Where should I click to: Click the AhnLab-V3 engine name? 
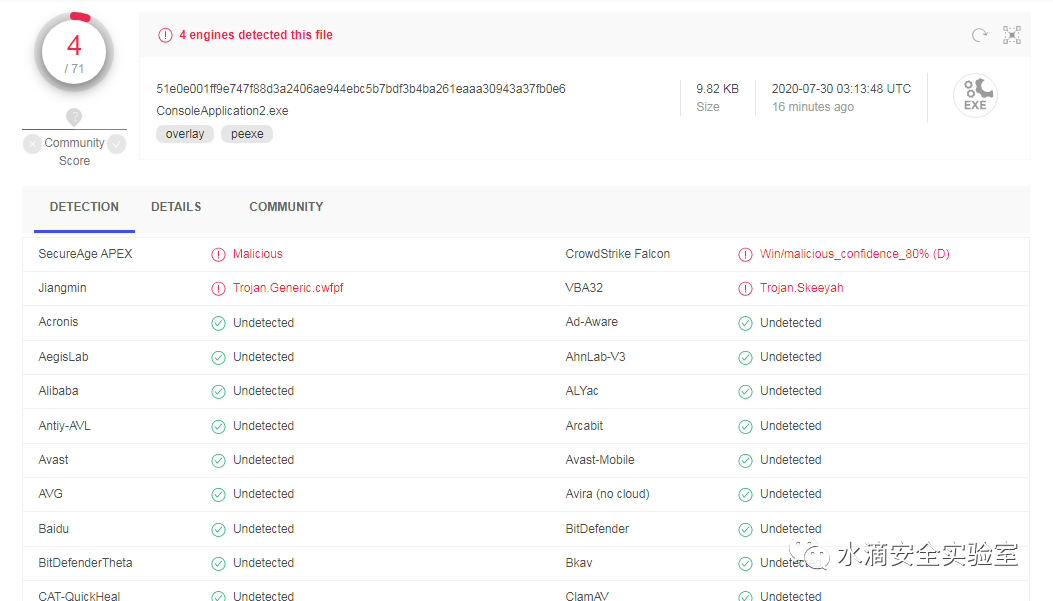click(x=596, y=357)
